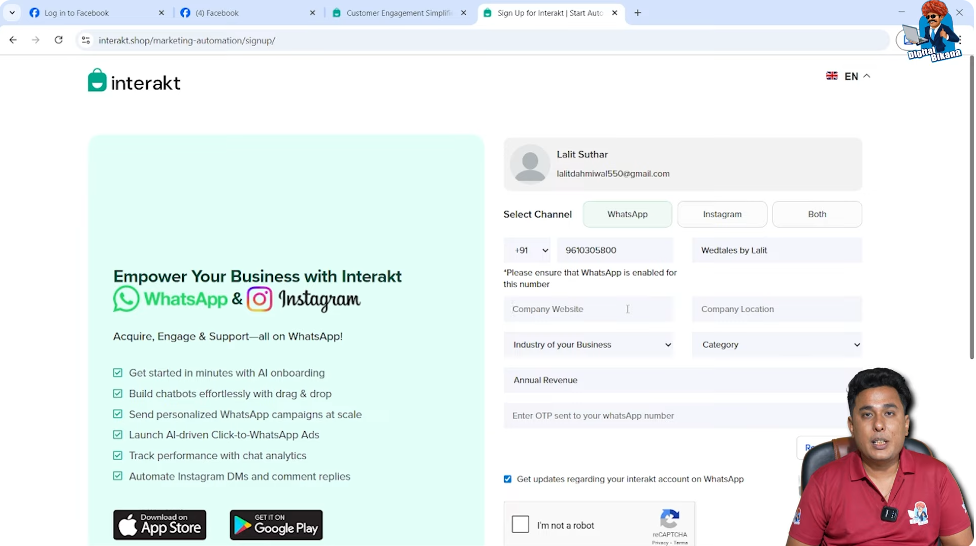The width and height of the screenshot is (976, 546).
Task: Uncheck Get updates on WhatsApp checkbox
Action: pos(507,479)
